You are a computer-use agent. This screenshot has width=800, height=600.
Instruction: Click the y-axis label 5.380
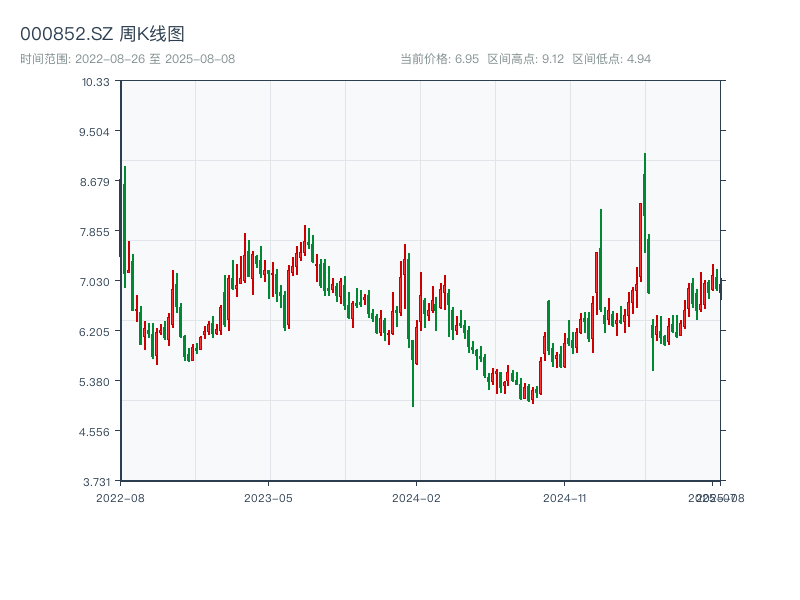94,382
